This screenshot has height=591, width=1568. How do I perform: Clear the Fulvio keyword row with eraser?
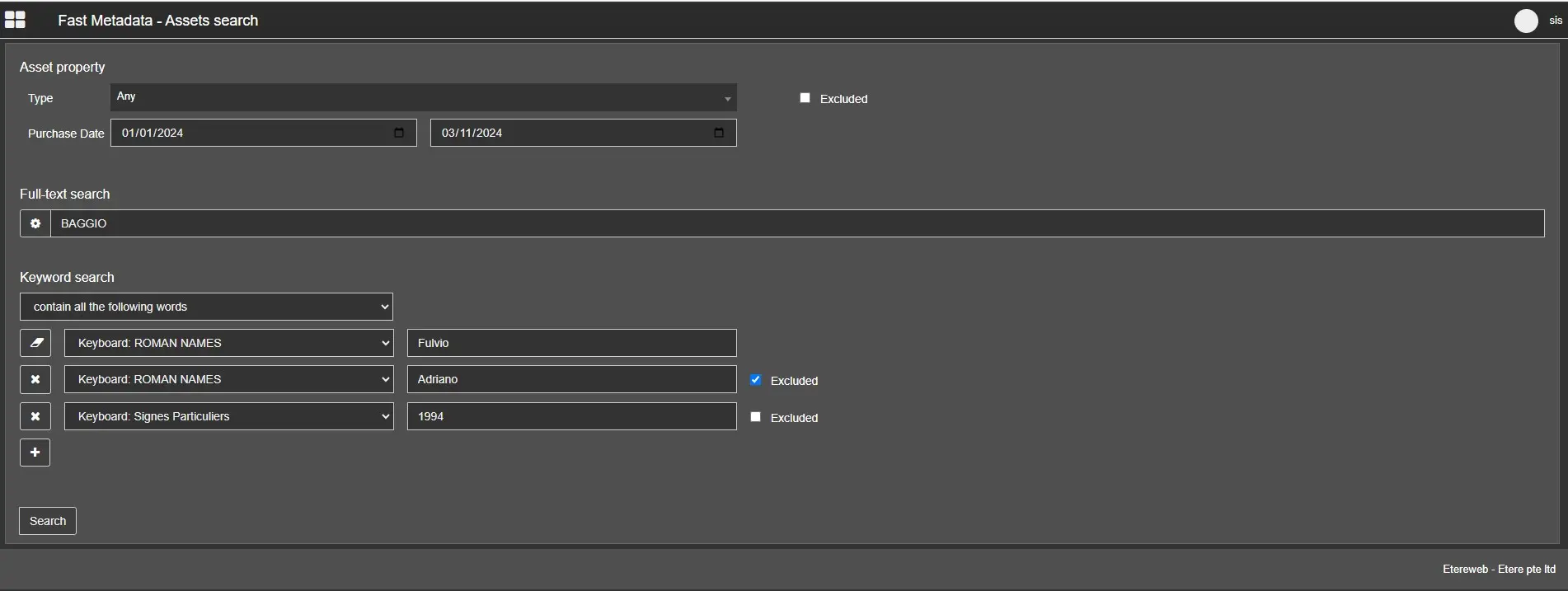tap(35, 343)
